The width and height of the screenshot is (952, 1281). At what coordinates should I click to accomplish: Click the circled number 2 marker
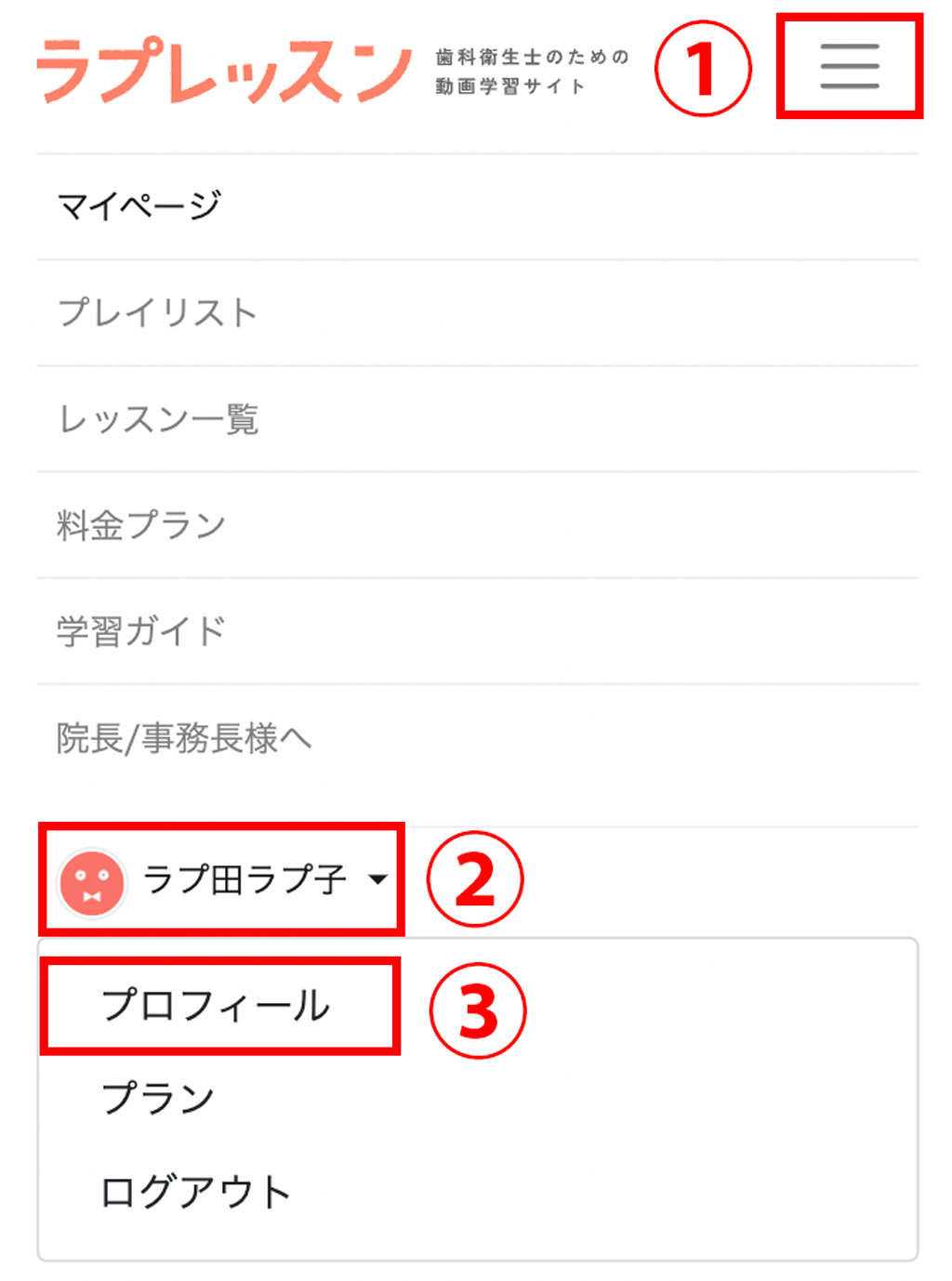(475, 879)
